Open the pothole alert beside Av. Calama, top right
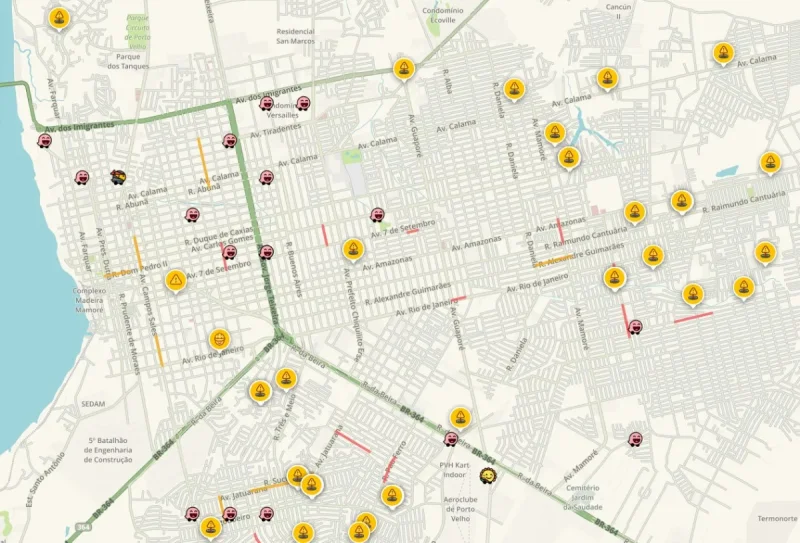The width and height of the screenshot is (800, 543). tap(723, 53)
